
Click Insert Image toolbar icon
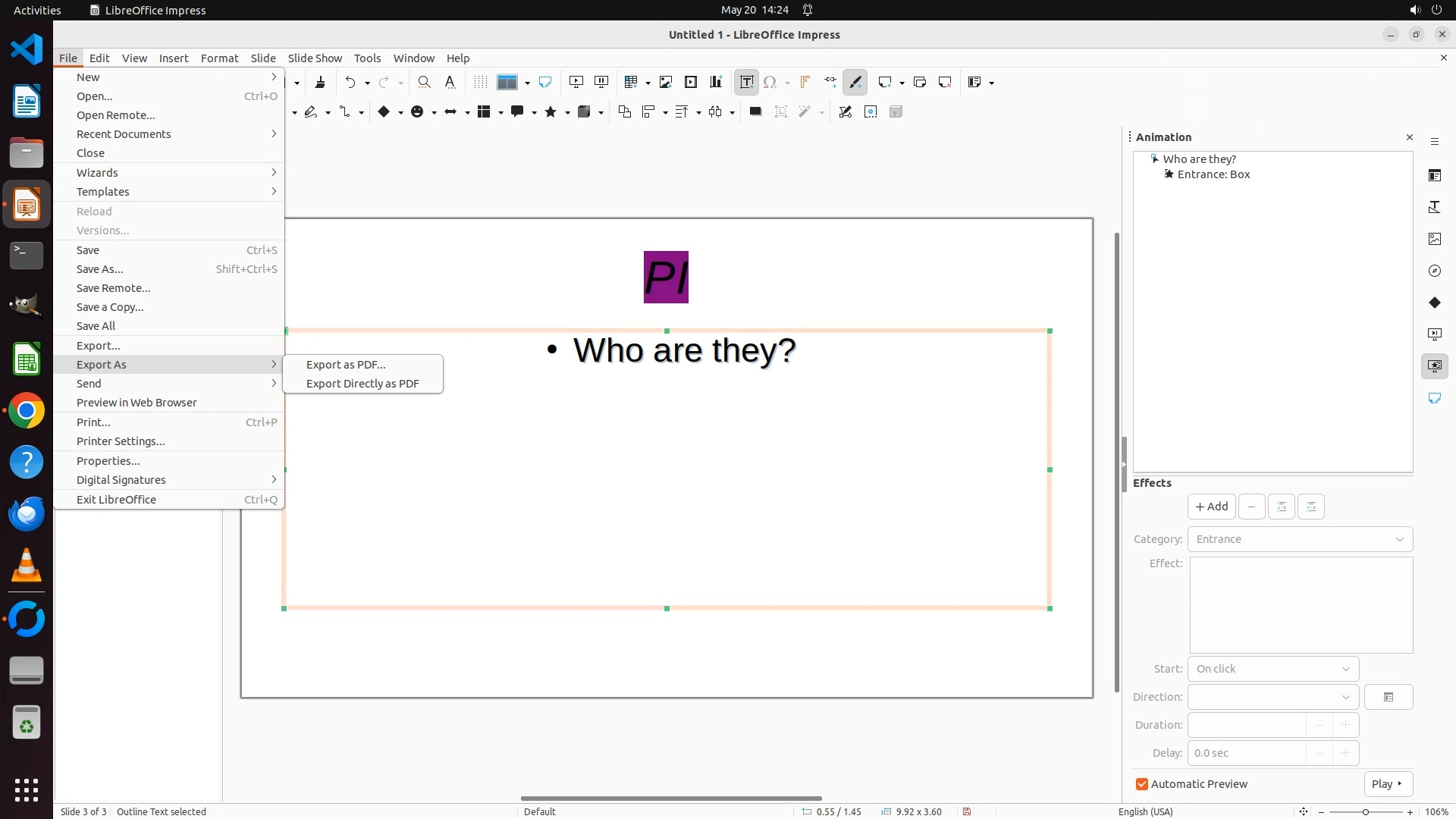tap(665, 82)
